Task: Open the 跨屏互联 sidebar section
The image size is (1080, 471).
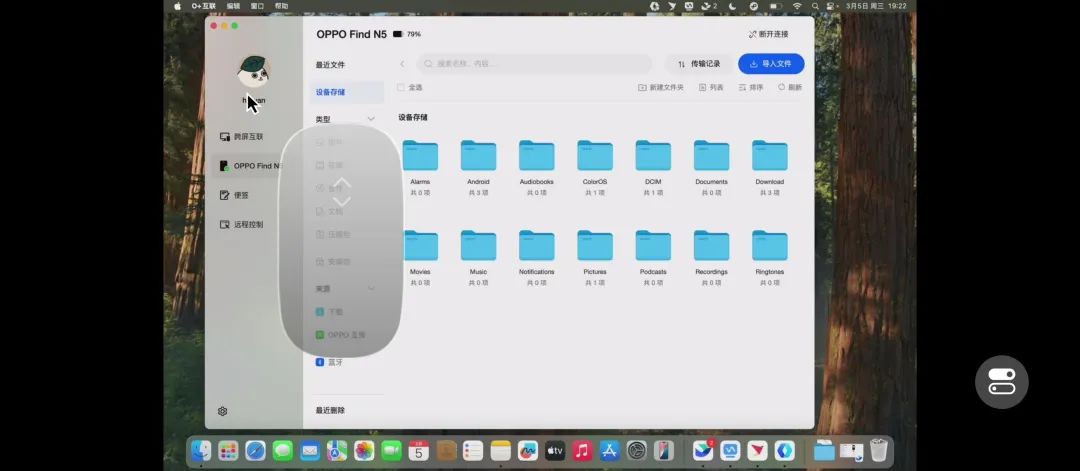Action: (241, 137)
